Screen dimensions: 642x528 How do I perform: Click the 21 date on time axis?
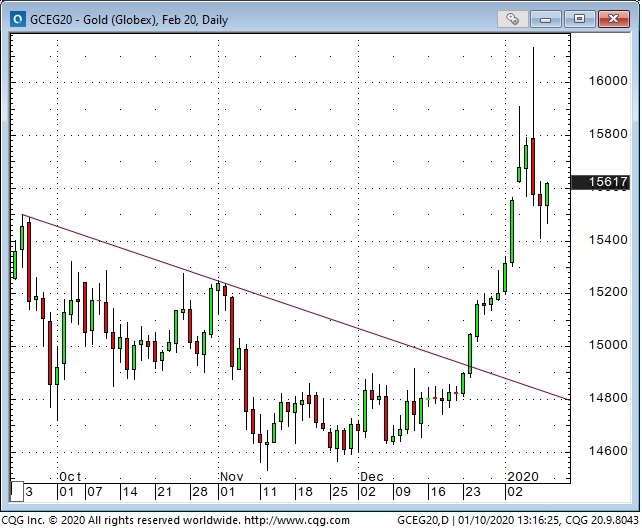point(165,492)
